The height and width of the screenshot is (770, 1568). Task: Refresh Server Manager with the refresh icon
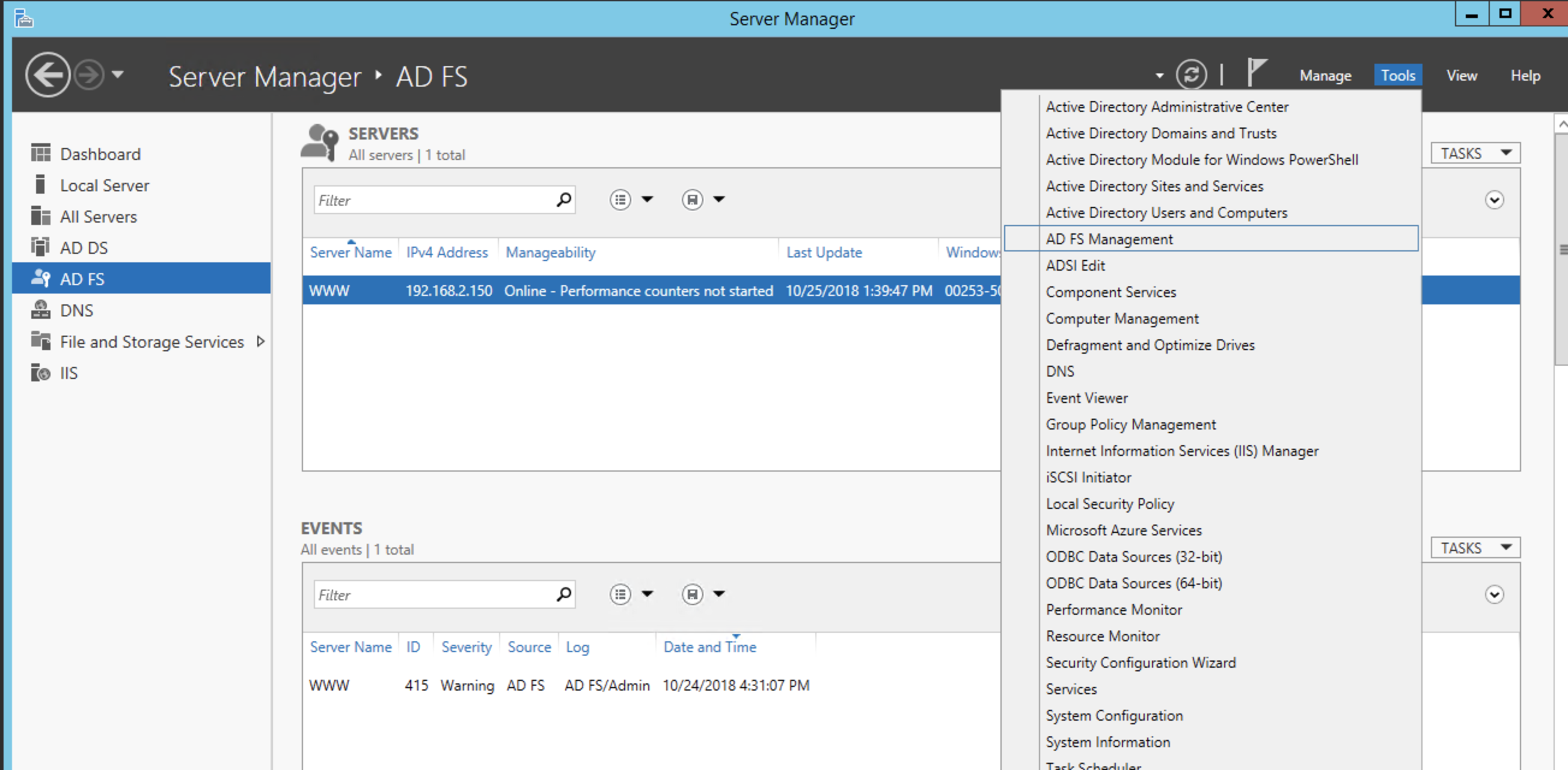[x=1191, y=75]
